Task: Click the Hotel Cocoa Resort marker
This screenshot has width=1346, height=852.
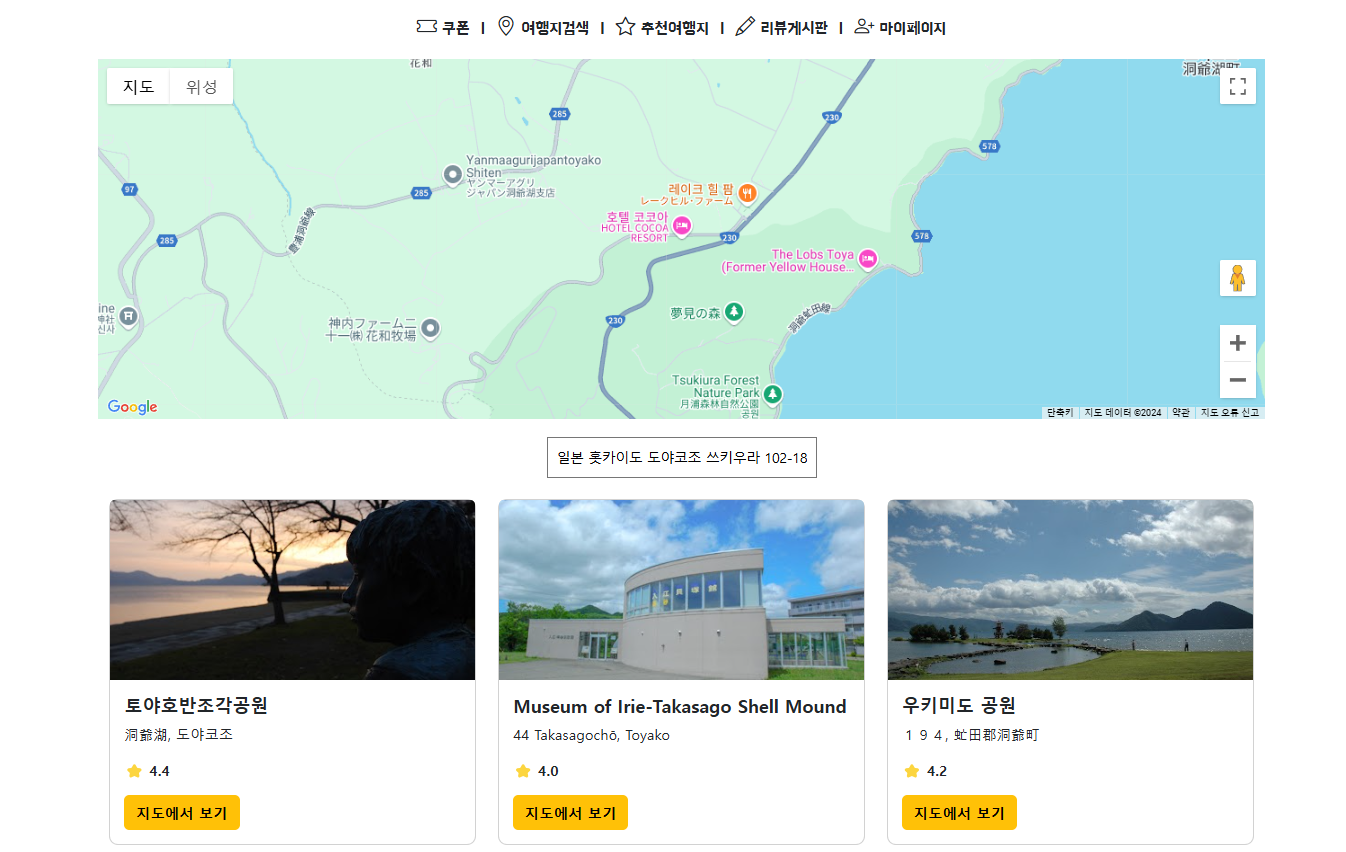Action: [682, 226]
